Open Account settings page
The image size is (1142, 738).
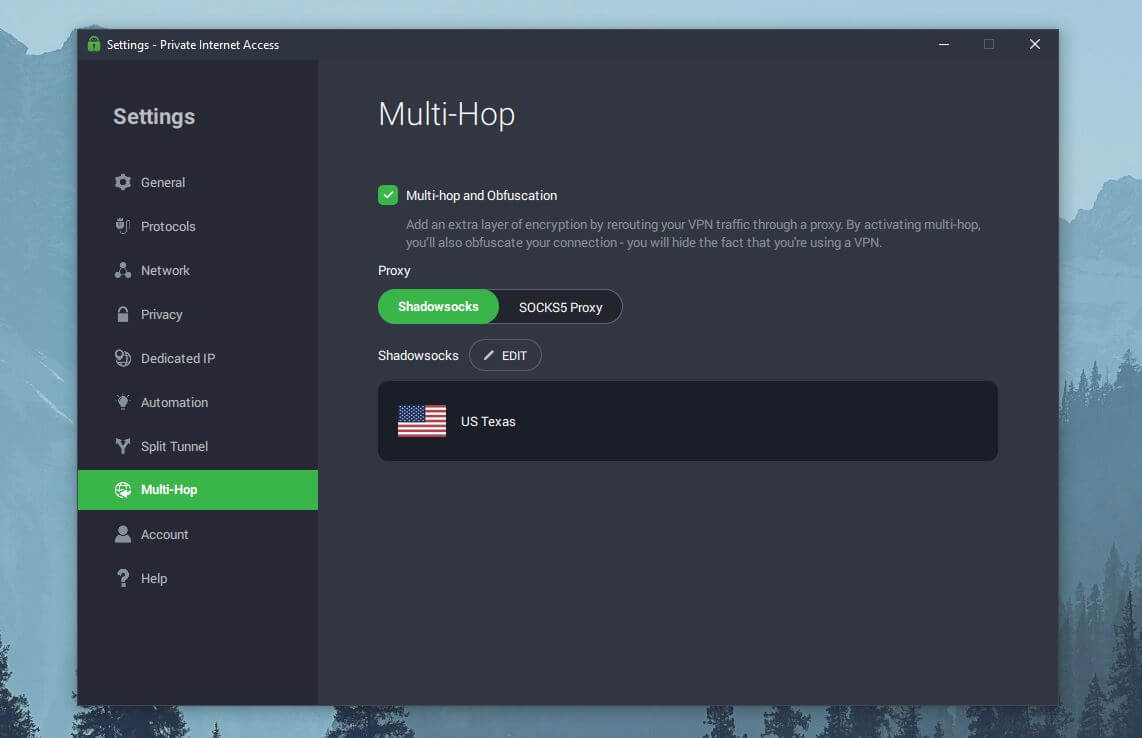pyautogui.click(x=198, y=534)
